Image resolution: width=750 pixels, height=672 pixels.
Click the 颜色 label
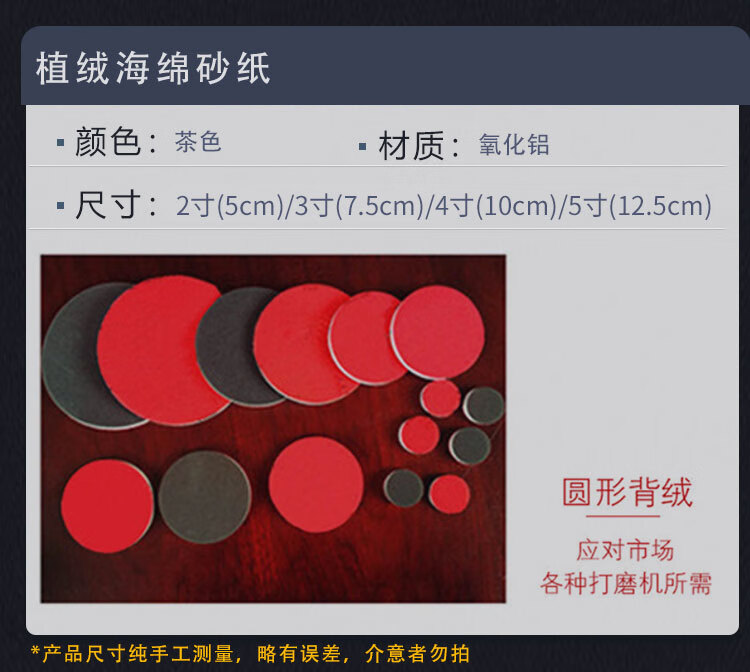[x=108, y=142]
